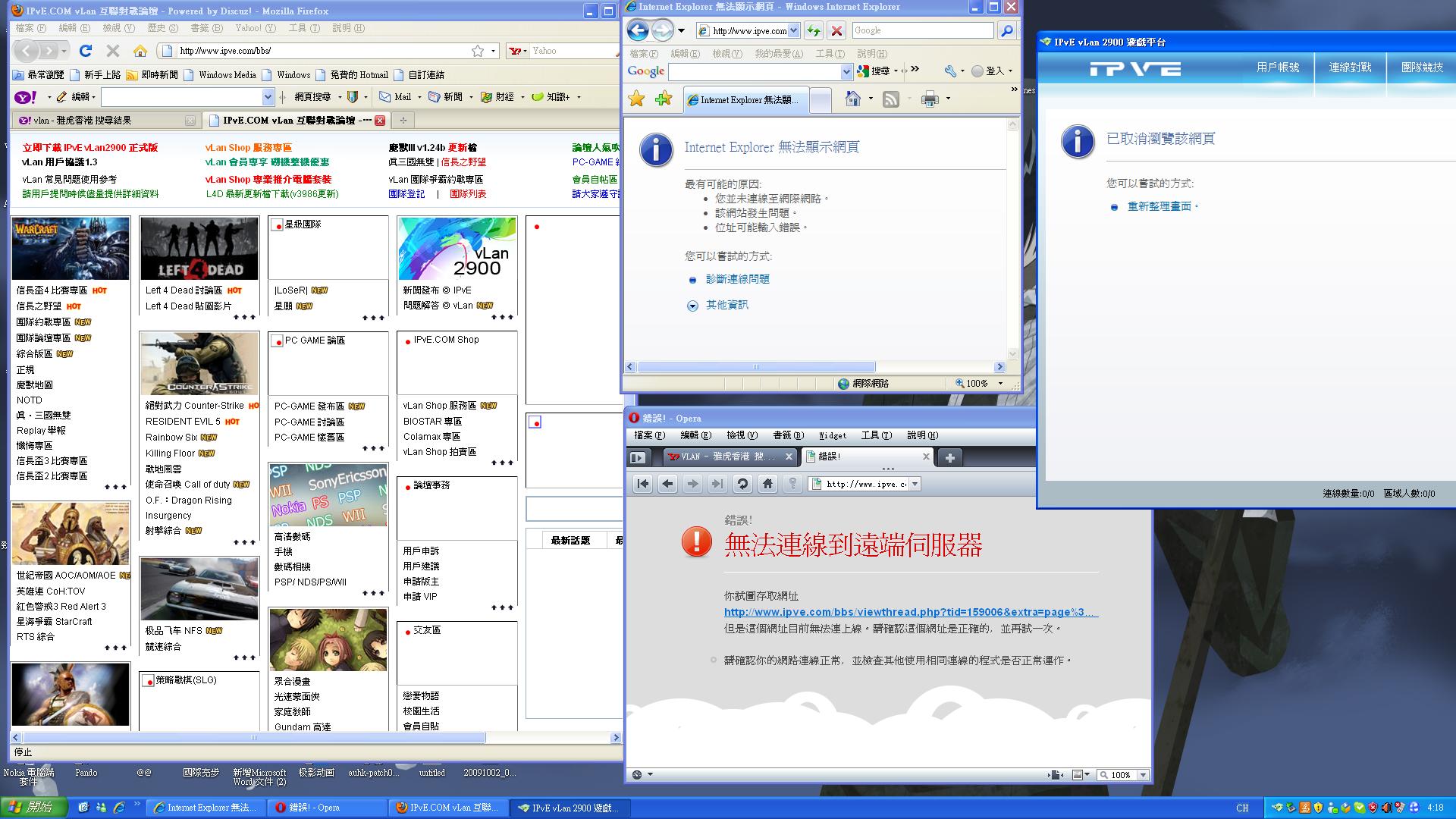Click Firefox reload button
This screenshot has width=1456, height=819.
86,51
